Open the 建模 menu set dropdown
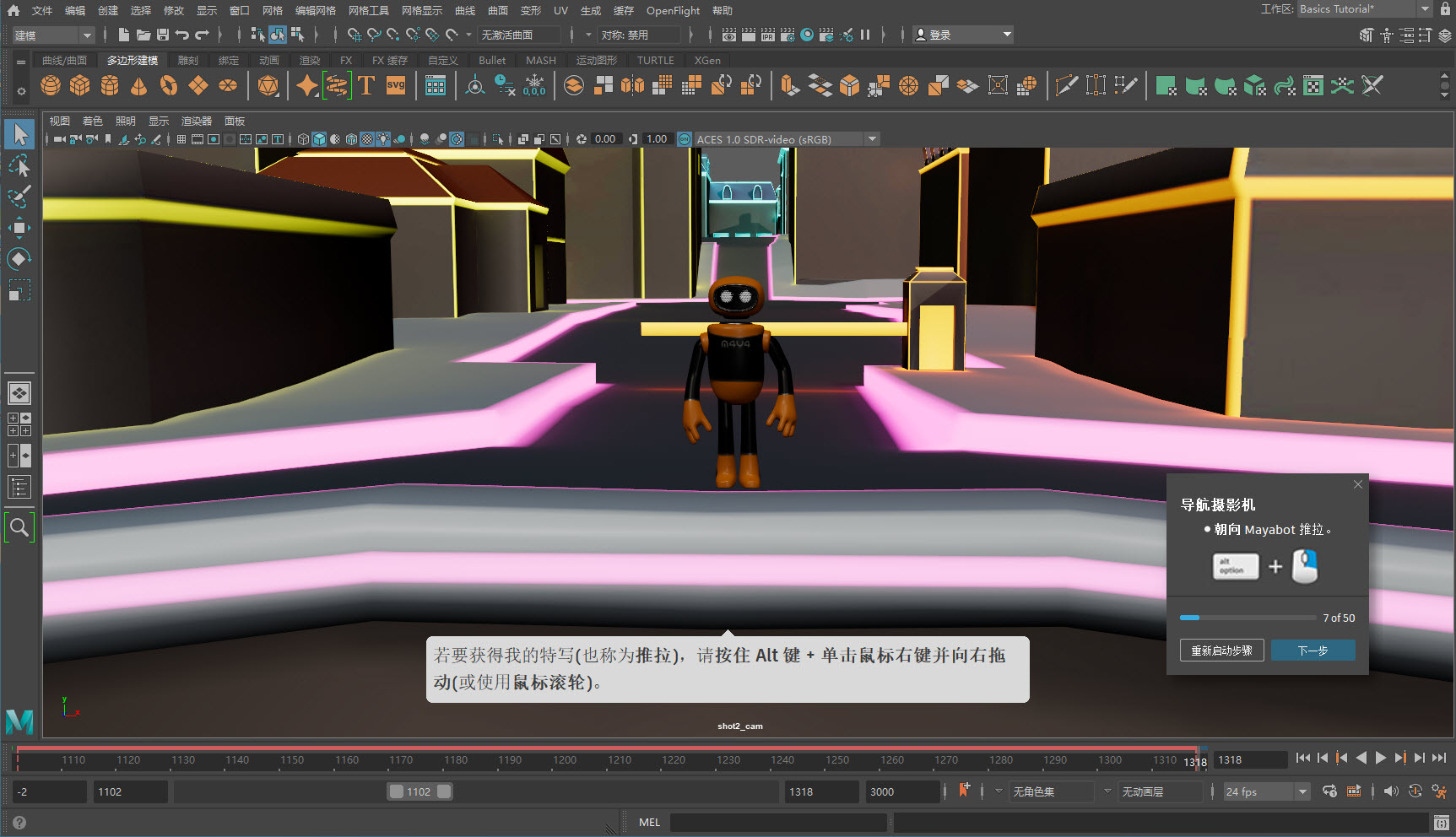This screenshot has height=837, width=1456. point(52,35)
